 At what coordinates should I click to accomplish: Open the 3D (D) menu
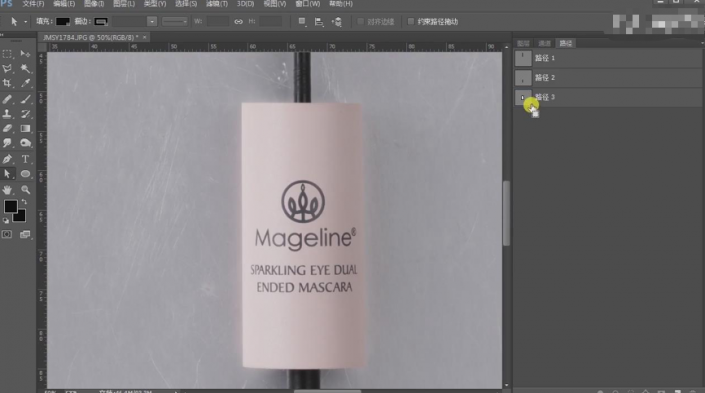[x=245, y=4]
